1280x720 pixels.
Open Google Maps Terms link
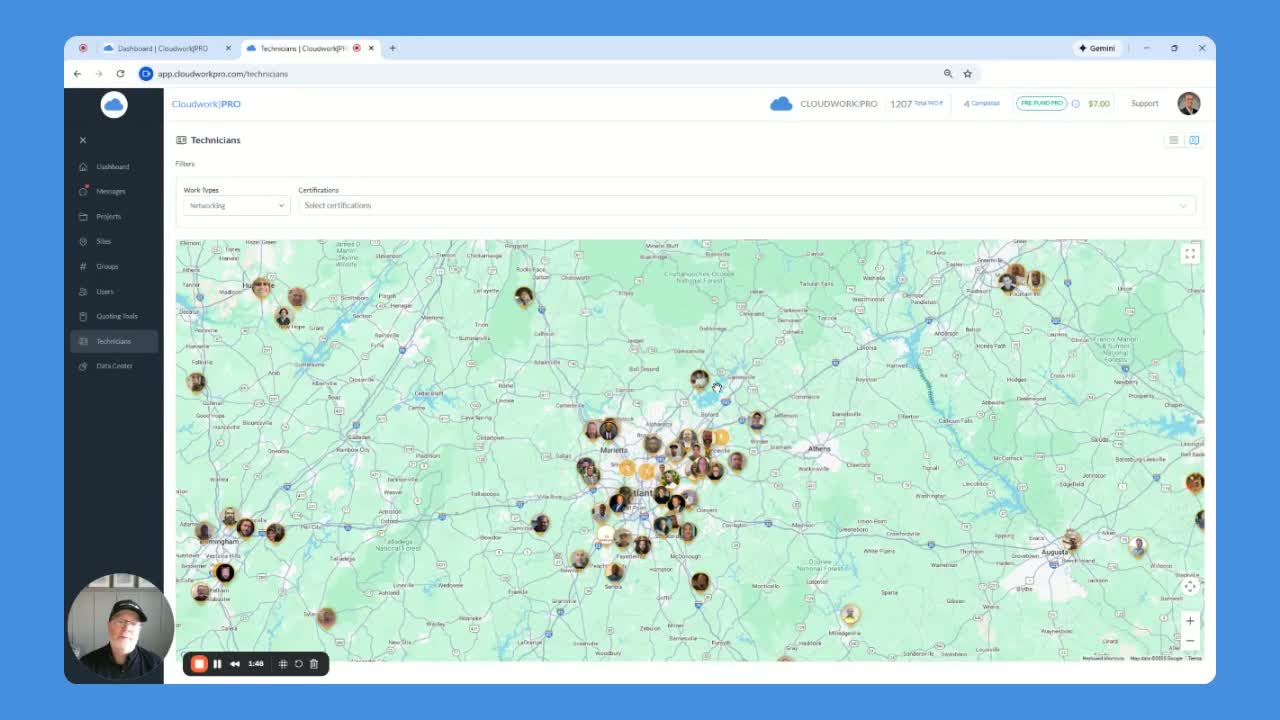(1195, 658)
